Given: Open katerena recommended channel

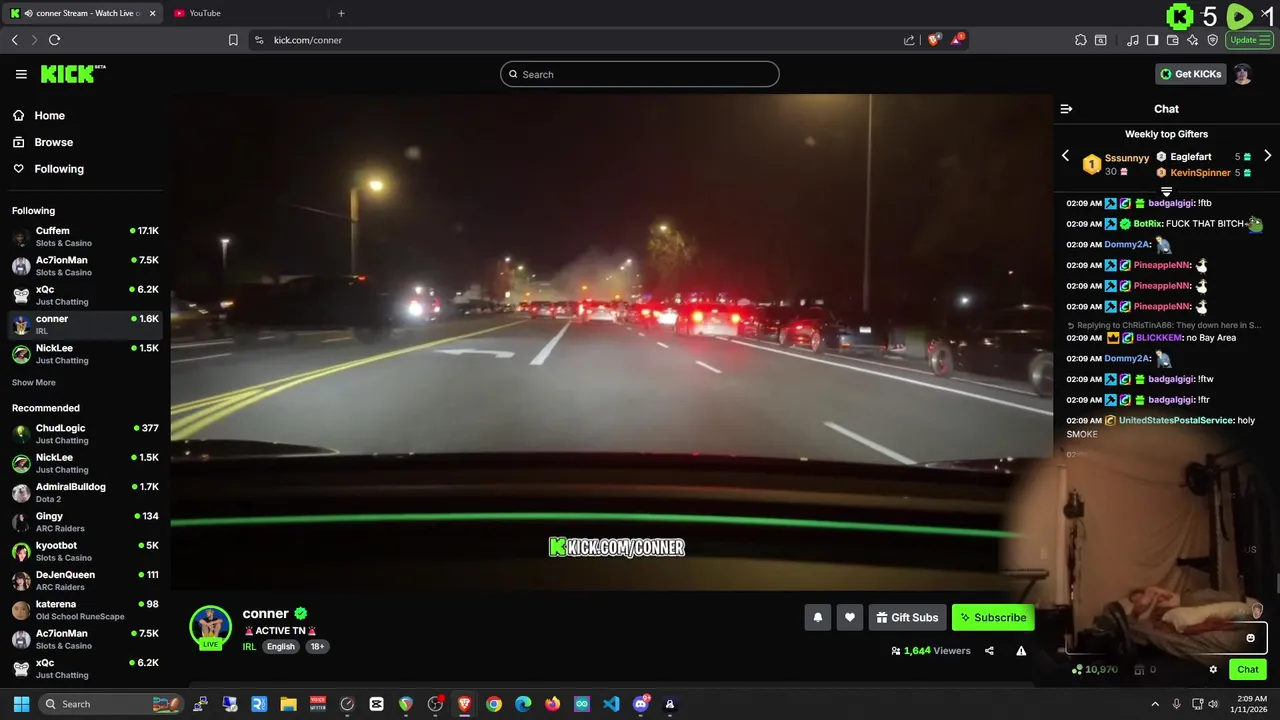Looking at the screenshot, I should (x=85, y=609).
